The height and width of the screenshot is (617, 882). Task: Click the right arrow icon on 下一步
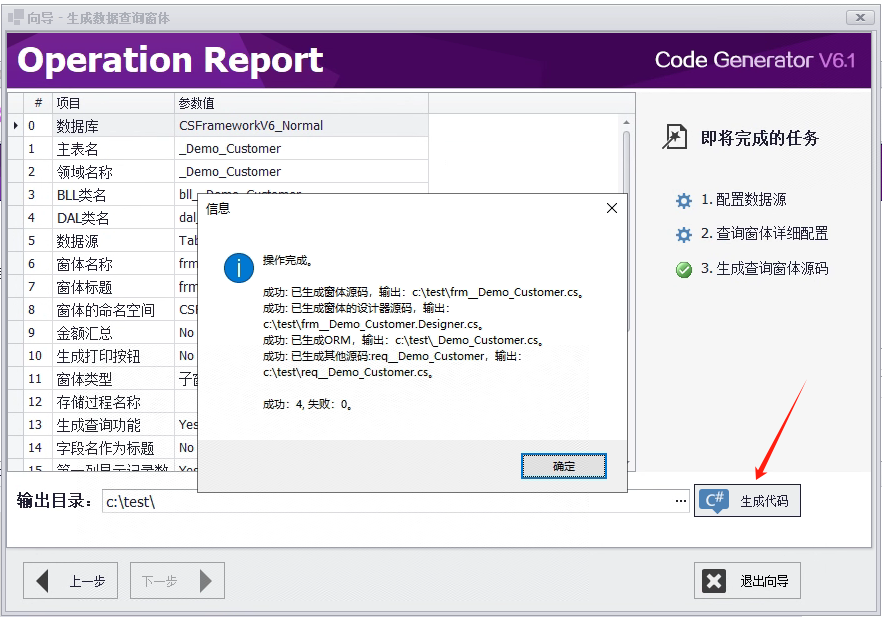[206, 580]
